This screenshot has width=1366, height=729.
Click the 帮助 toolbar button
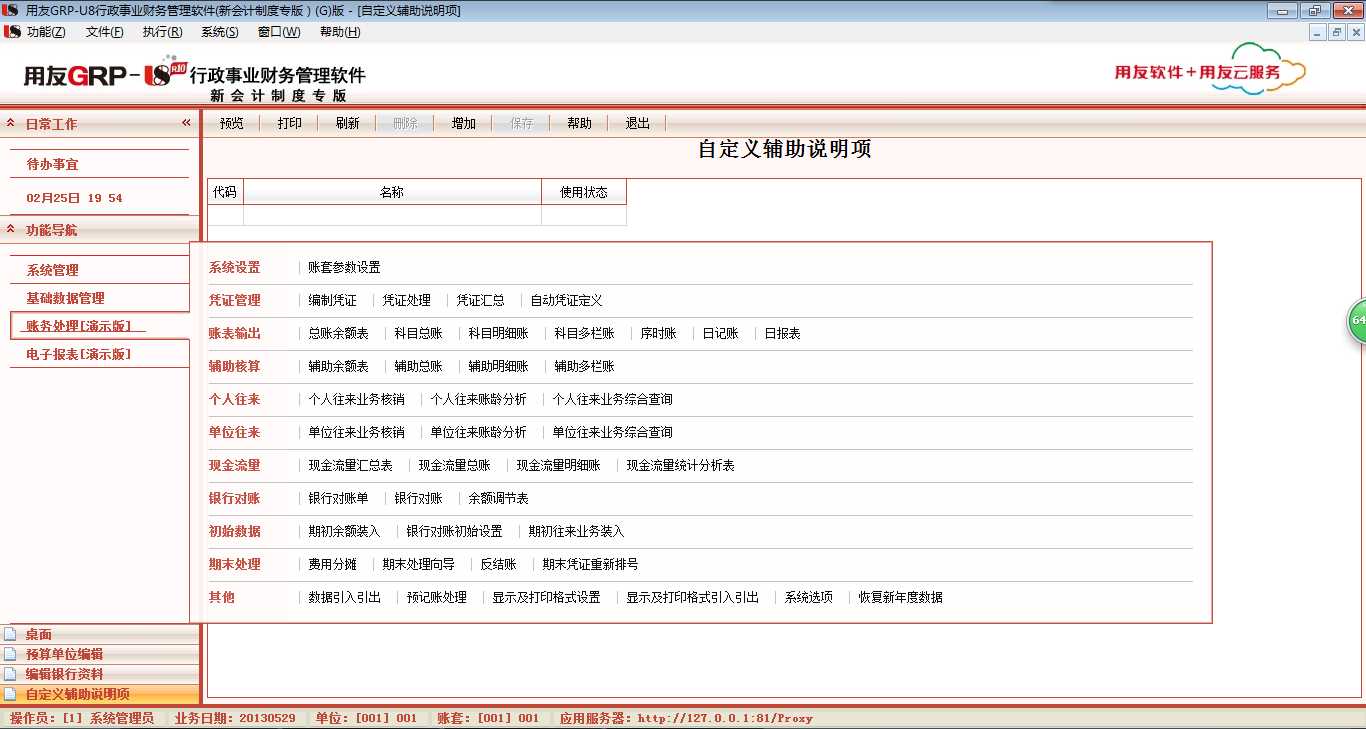tap(580, 124)
